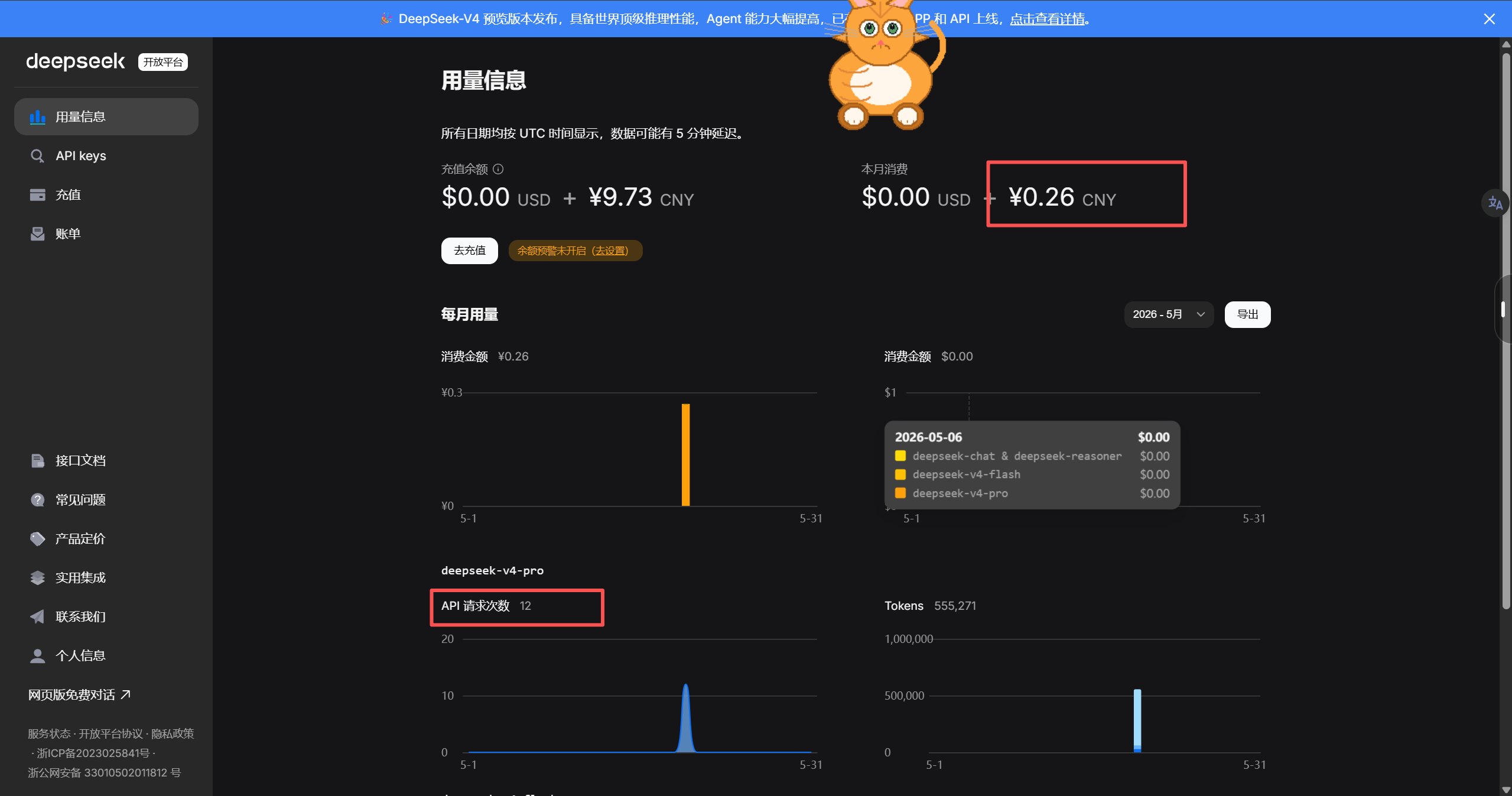Image resolution: width=1512 pixels, height=796 pixels.
Task: Expand the 2026 - 5月 month dropdown
Action: (1169, 314)
